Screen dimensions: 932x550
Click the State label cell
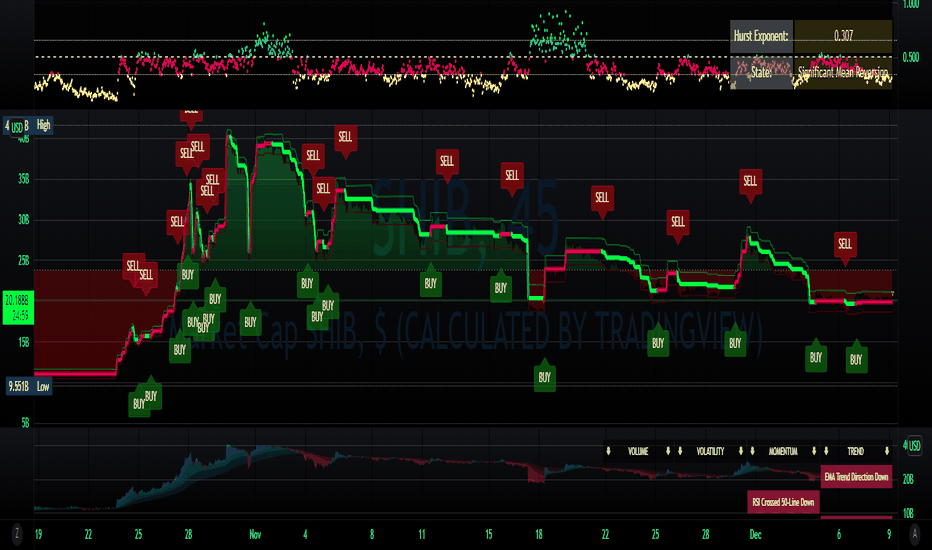pos(761,73)
